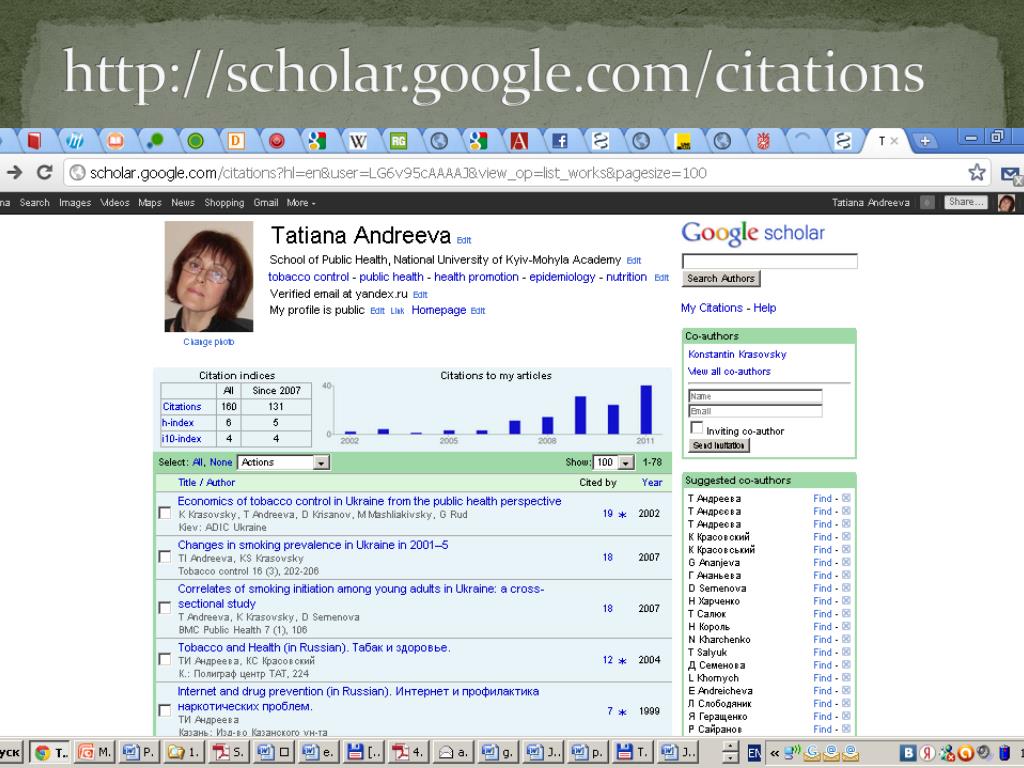Click Find next to G Ananjeva
This screenshot has width=1024, height=768.
coord(822,562)
